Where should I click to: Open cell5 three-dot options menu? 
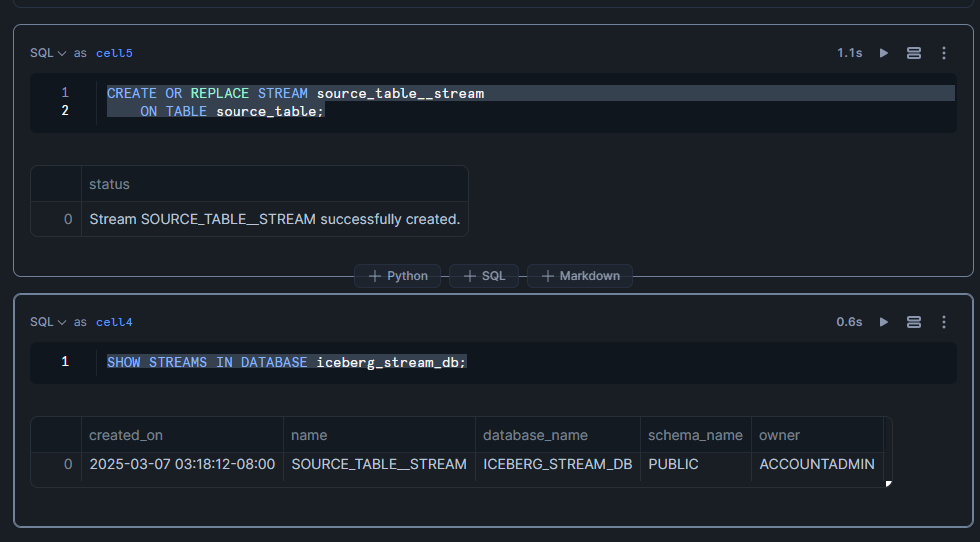pyautogui.click(x=944, y=53)
